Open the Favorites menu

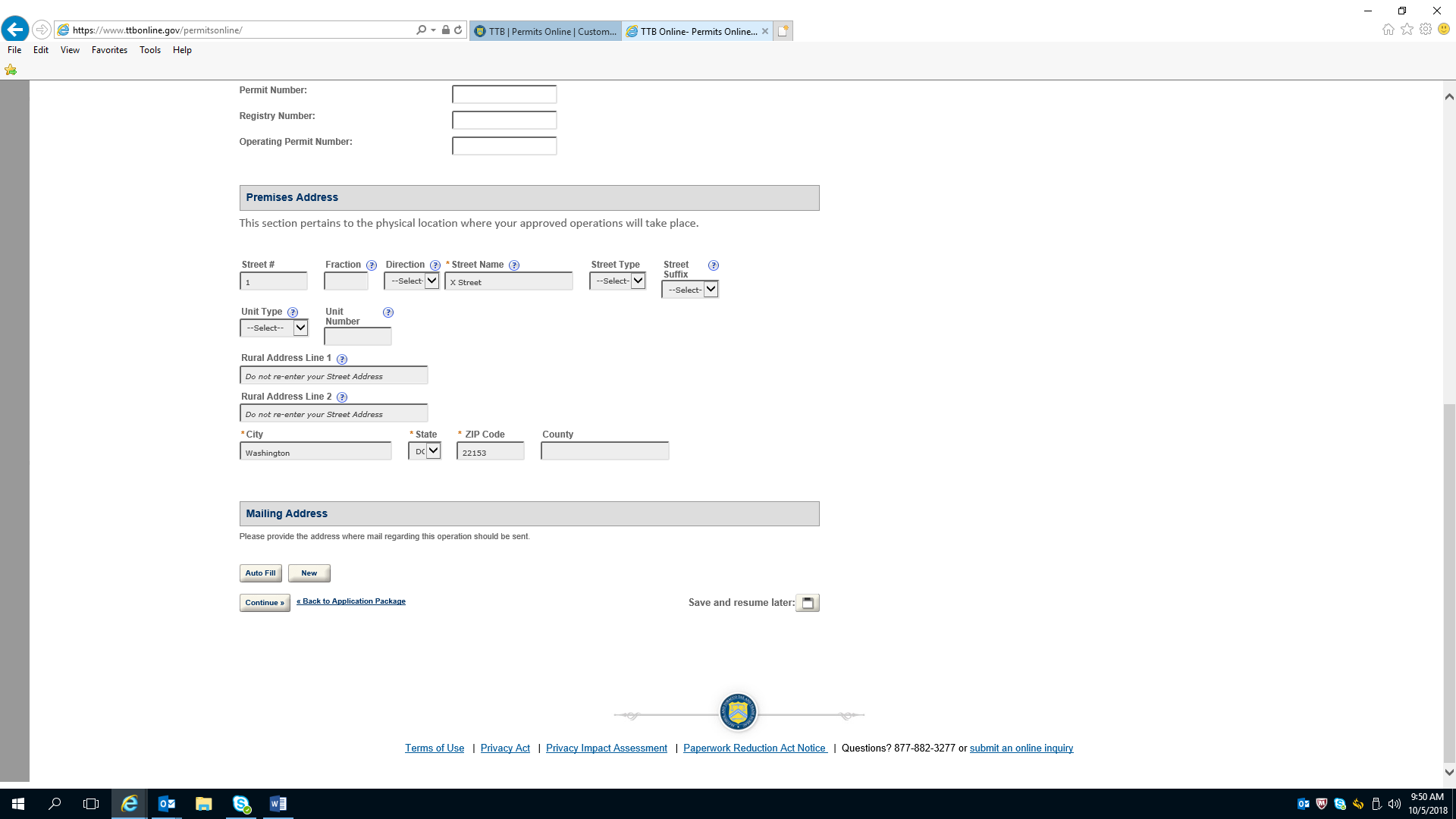click(x=109, y=50)
